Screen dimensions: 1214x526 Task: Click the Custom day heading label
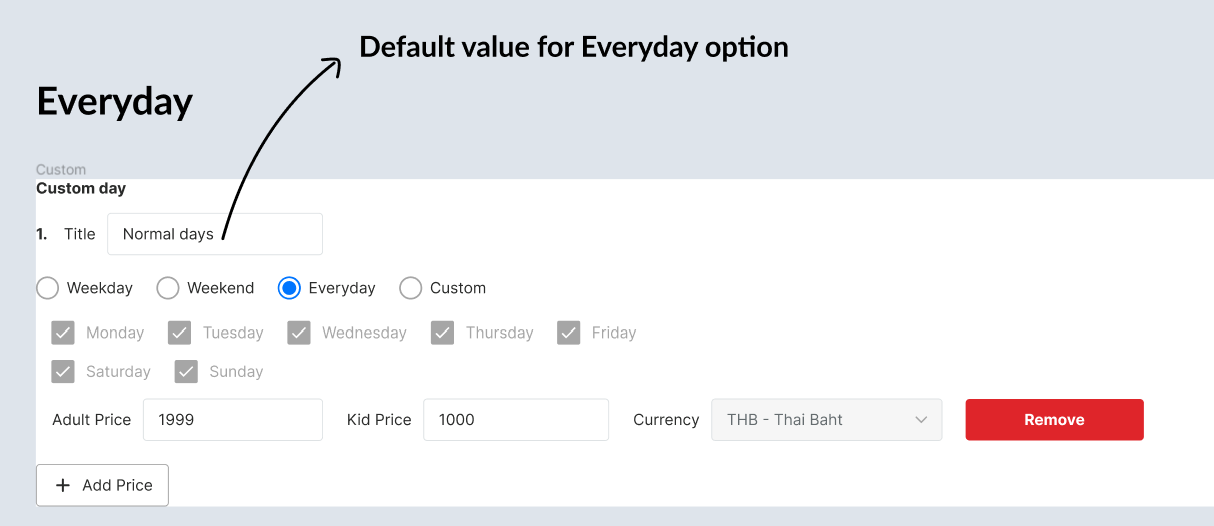coord(81,188)
